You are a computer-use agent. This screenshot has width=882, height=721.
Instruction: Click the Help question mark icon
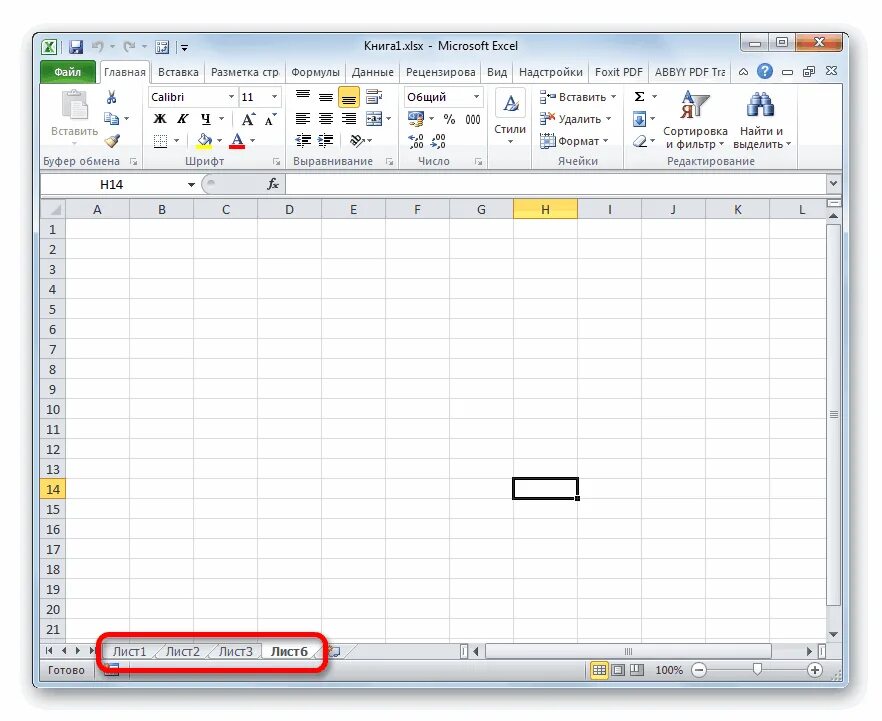[x=764, y=71]
